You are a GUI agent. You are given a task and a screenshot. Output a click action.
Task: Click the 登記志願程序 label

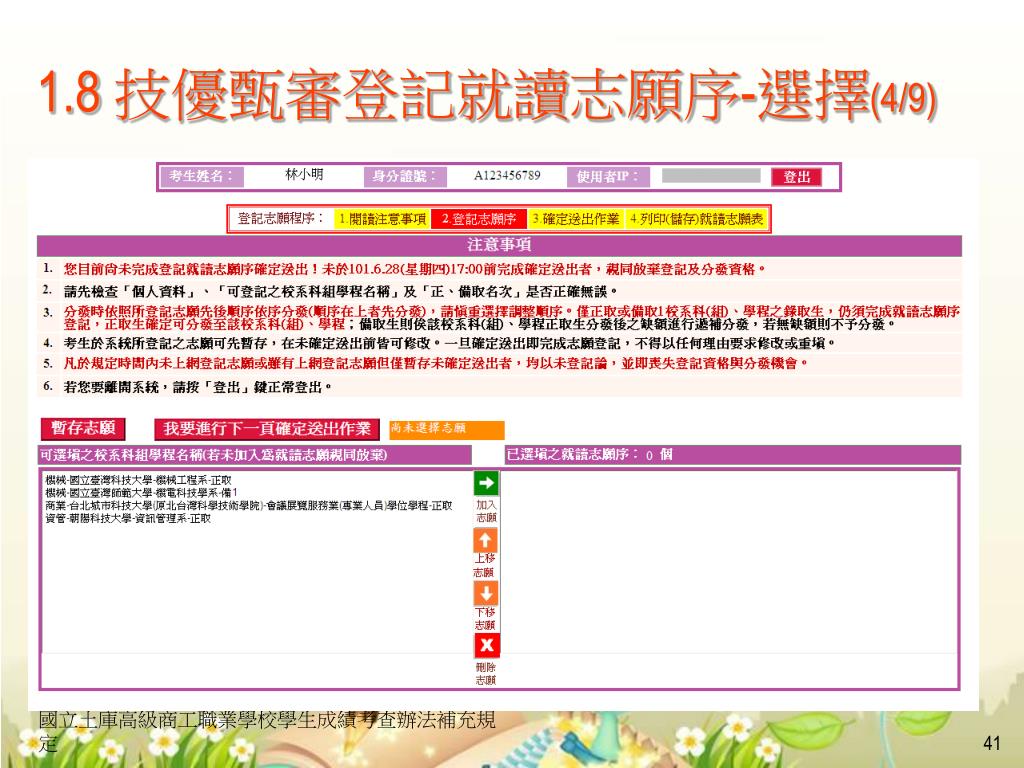tap(281, 218)
